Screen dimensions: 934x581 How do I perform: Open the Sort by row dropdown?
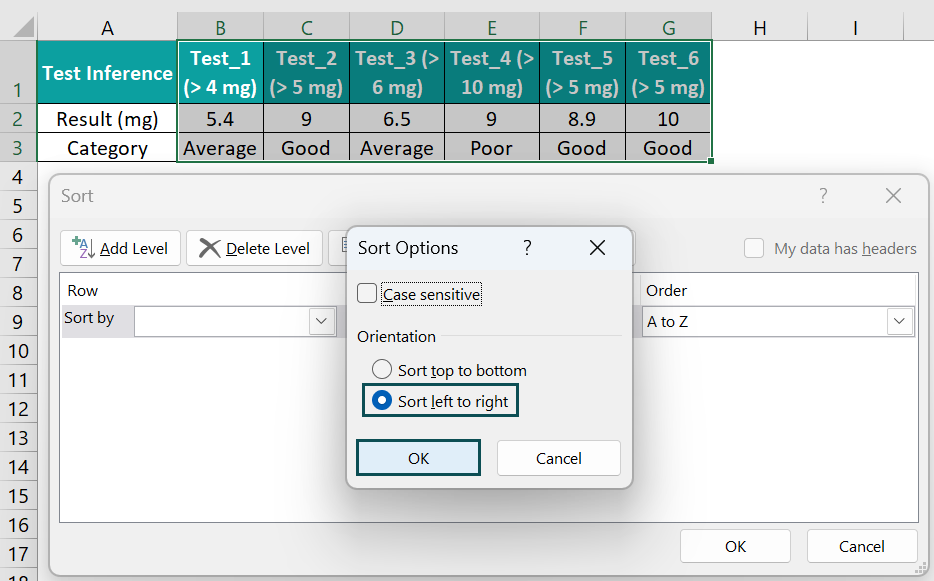(321, 321)
